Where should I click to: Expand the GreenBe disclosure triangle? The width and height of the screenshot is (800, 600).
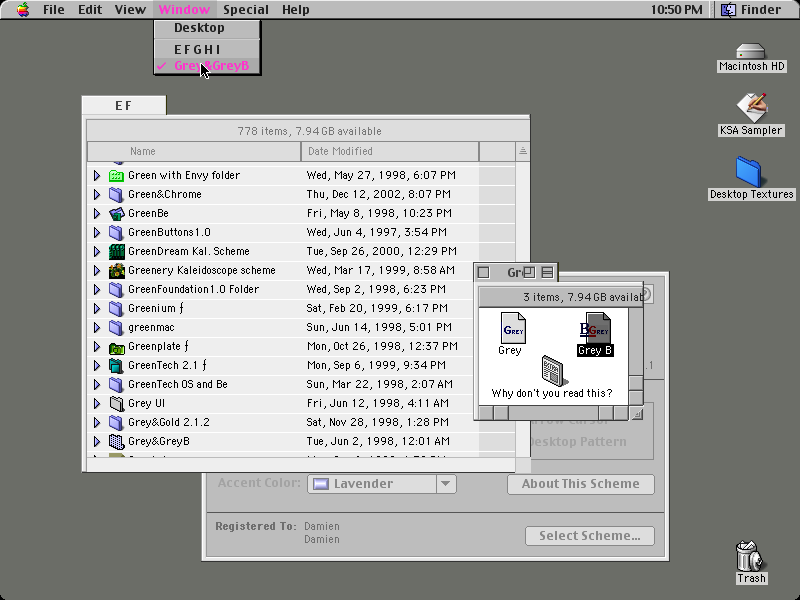pyautogui.click(x=97, y=213)
